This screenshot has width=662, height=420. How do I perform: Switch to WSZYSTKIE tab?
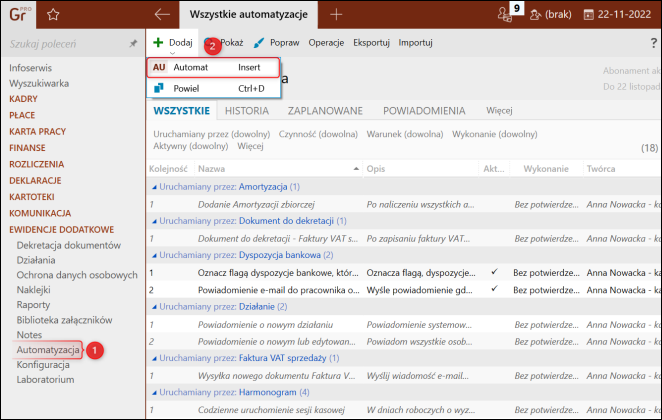coord(182,111)
